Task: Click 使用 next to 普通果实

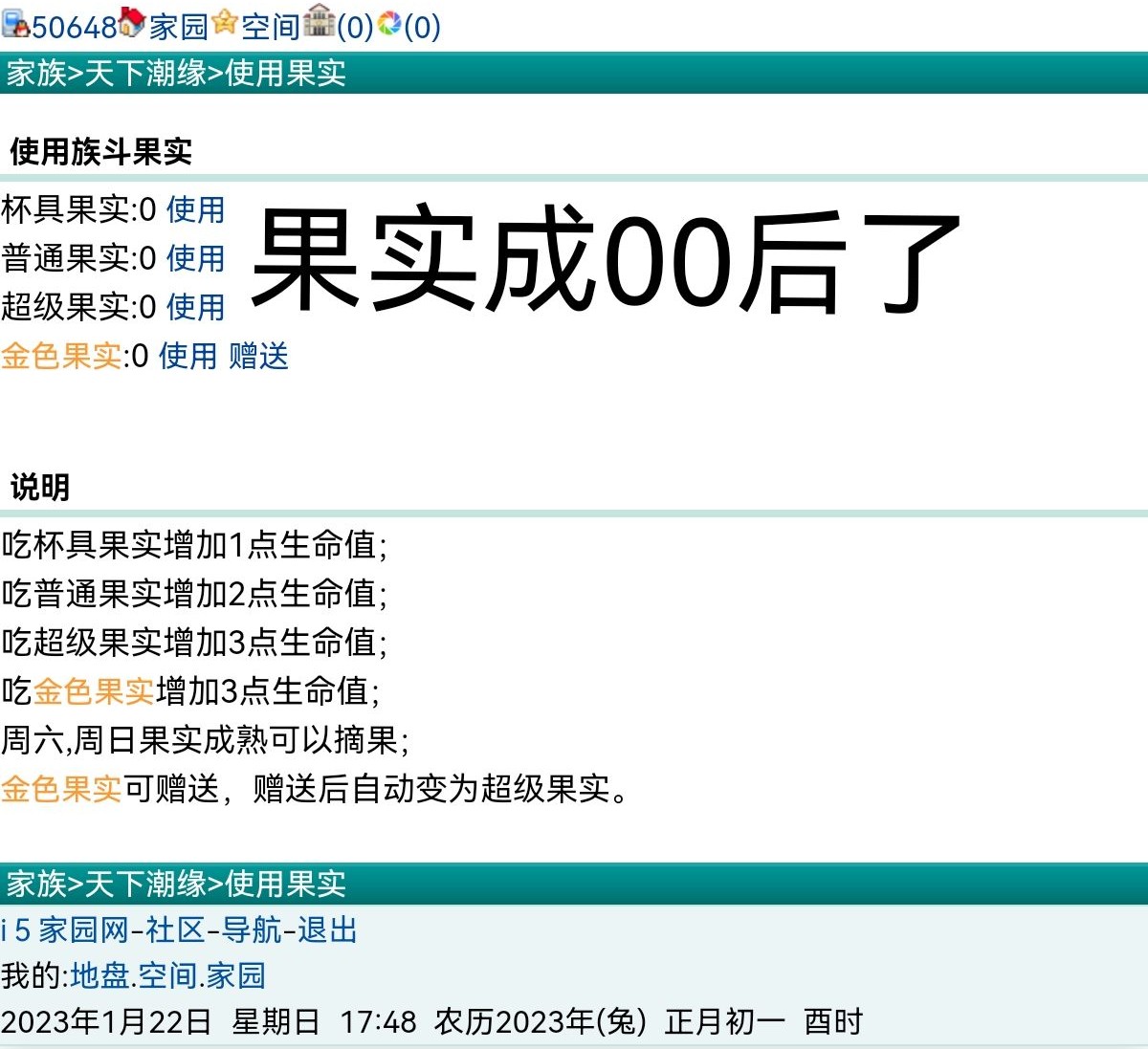Action: (195, 258)
